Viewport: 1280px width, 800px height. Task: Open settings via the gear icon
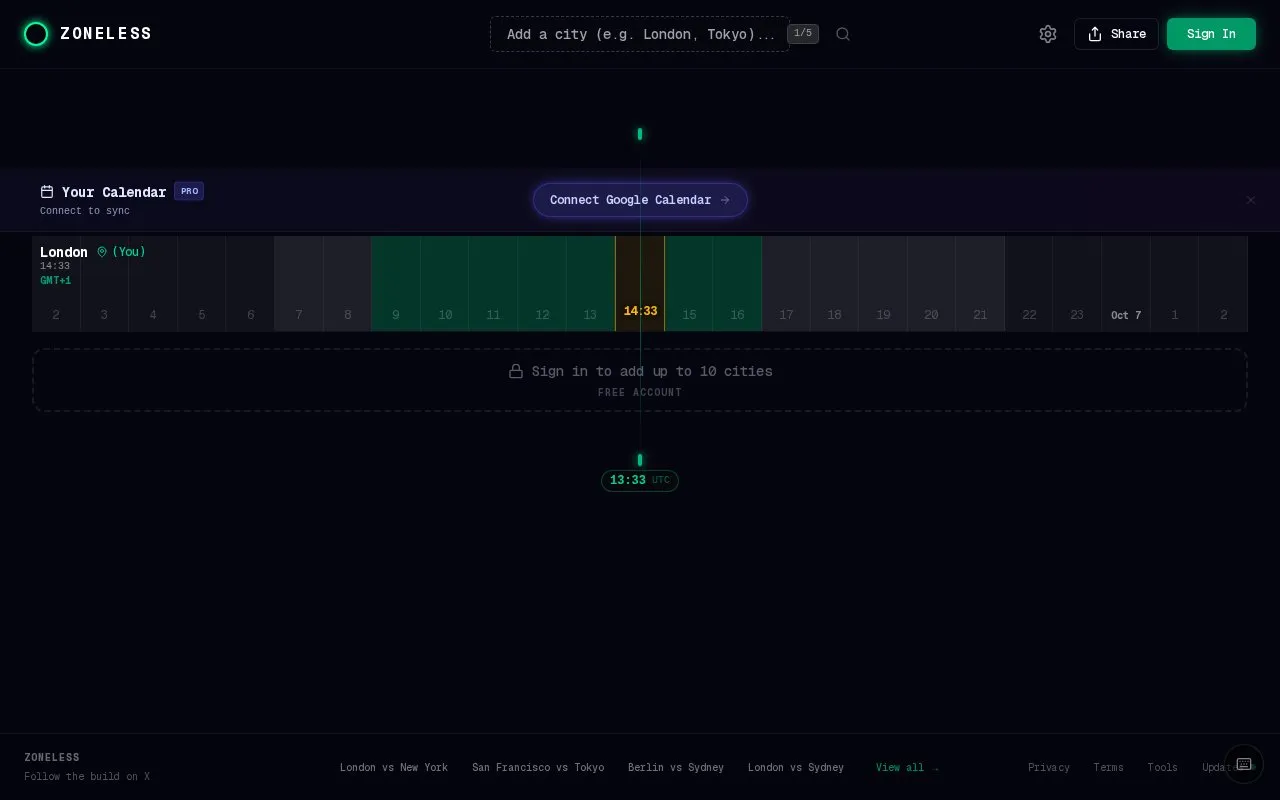click(x=1048, y=34)
